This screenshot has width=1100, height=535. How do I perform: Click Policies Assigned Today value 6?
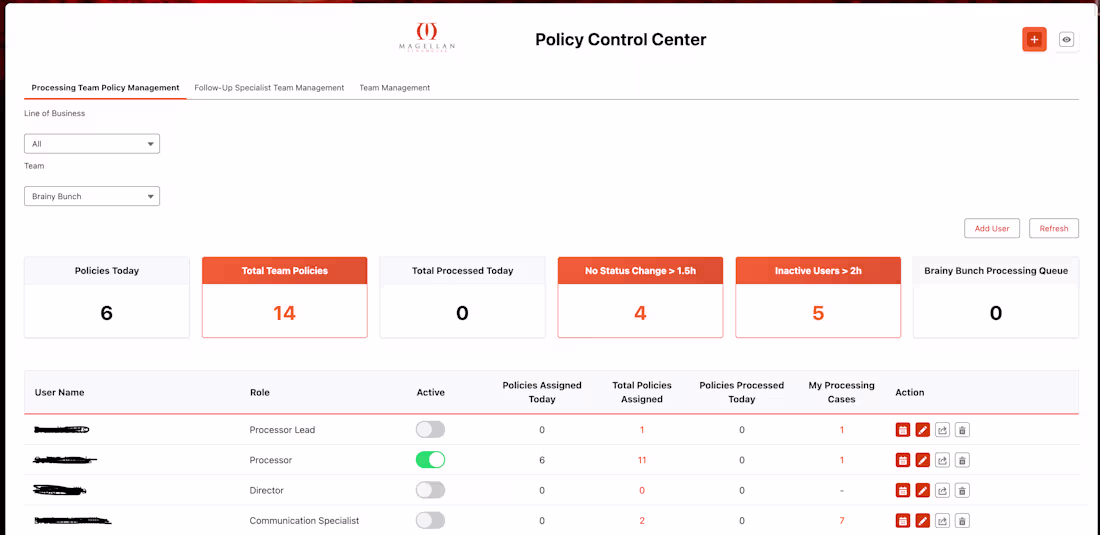pyautogui.click(x=542, y=461)
